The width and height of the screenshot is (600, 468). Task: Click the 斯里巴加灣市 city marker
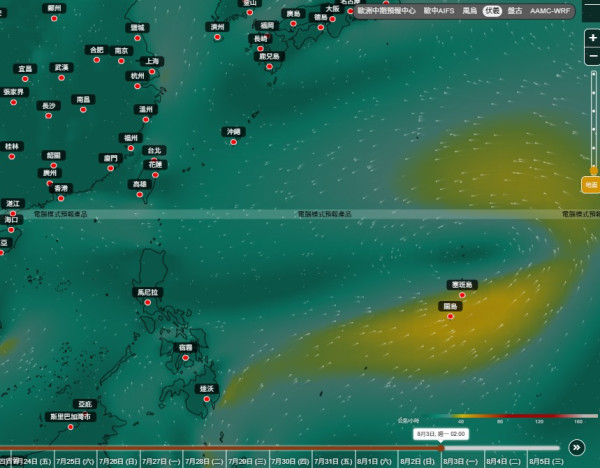point(70,427)
